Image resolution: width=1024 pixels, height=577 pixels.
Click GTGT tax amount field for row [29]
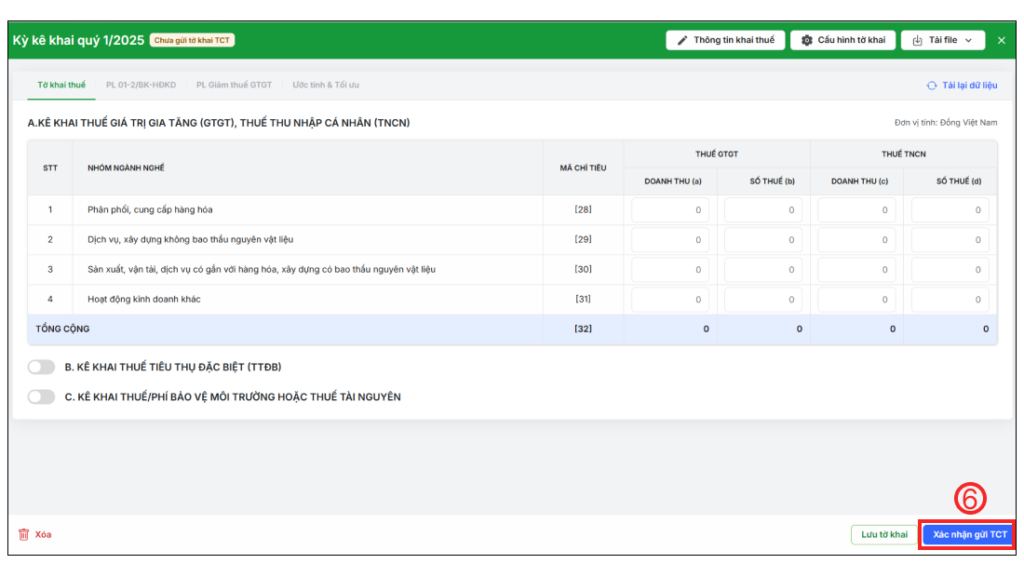click(x=763, y=240)
